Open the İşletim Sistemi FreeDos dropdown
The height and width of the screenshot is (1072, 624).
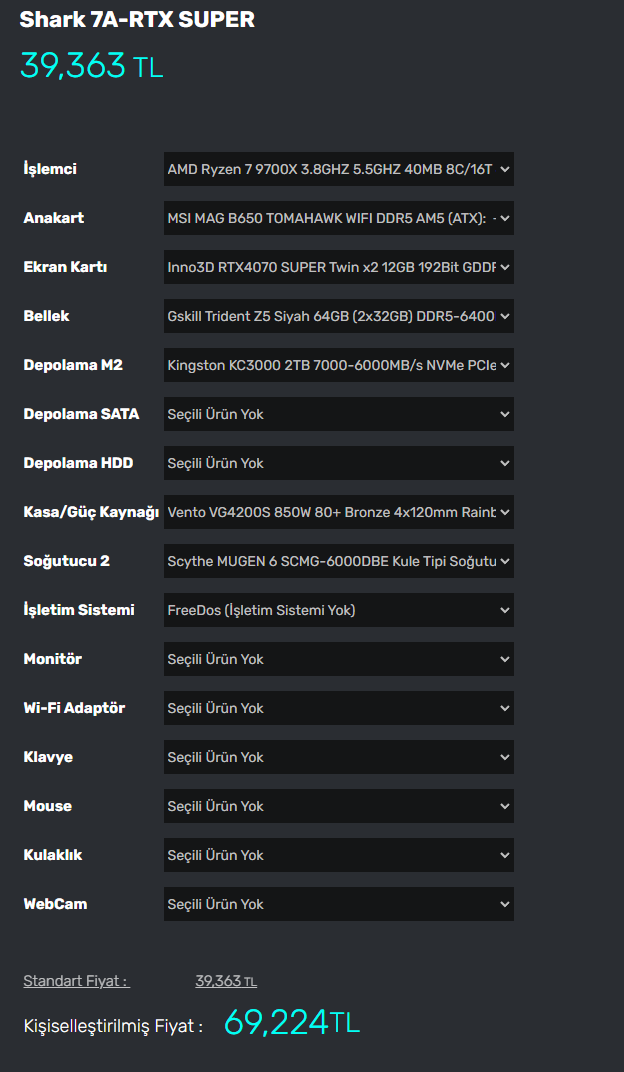338,610
